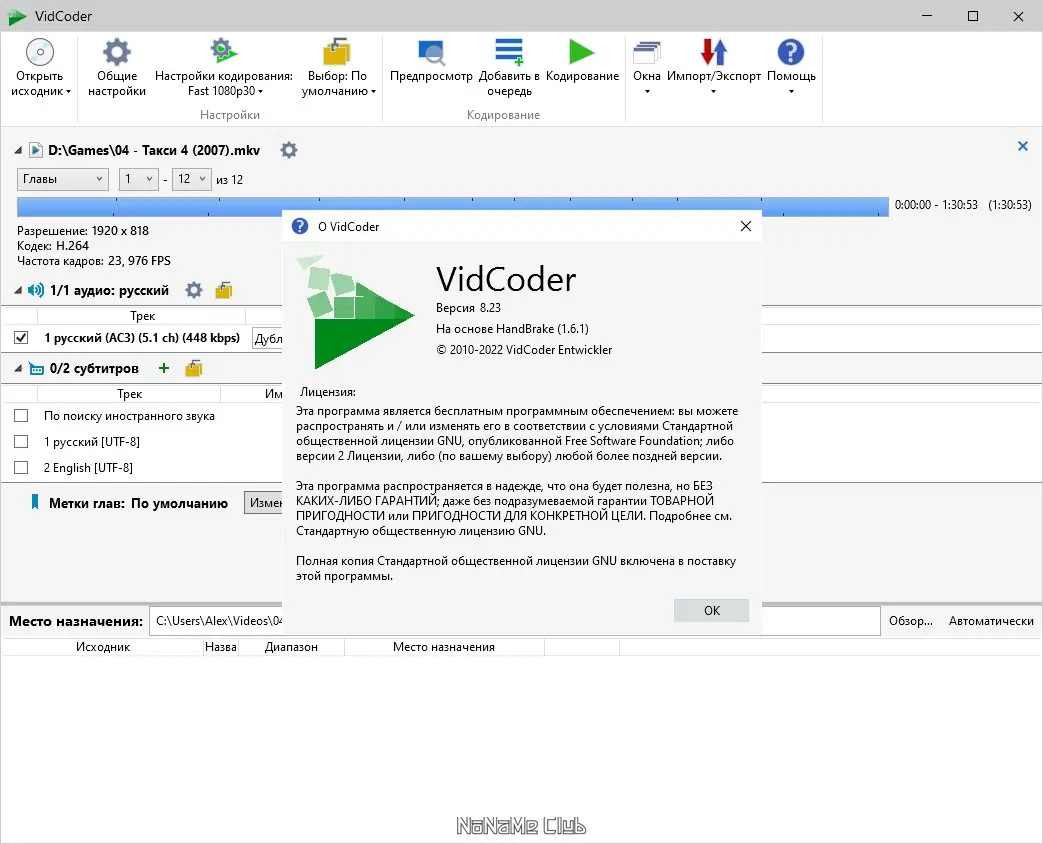
Task: Click the bookmark icon by 'Метки глав'
Action: [x=35, y=502]
